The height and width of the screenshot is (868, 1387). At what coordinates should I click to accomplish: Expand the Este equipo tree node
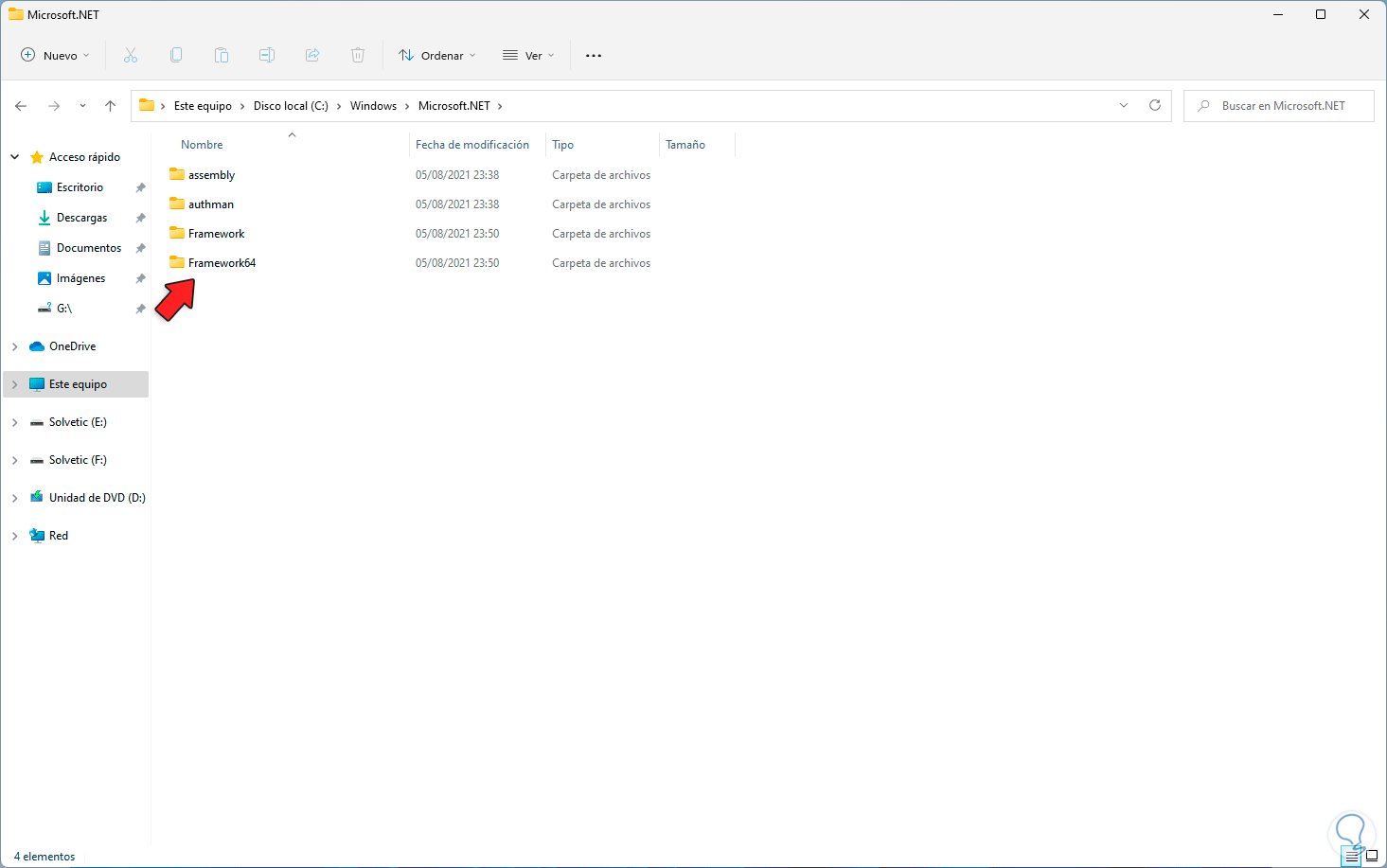pos(15,384)
